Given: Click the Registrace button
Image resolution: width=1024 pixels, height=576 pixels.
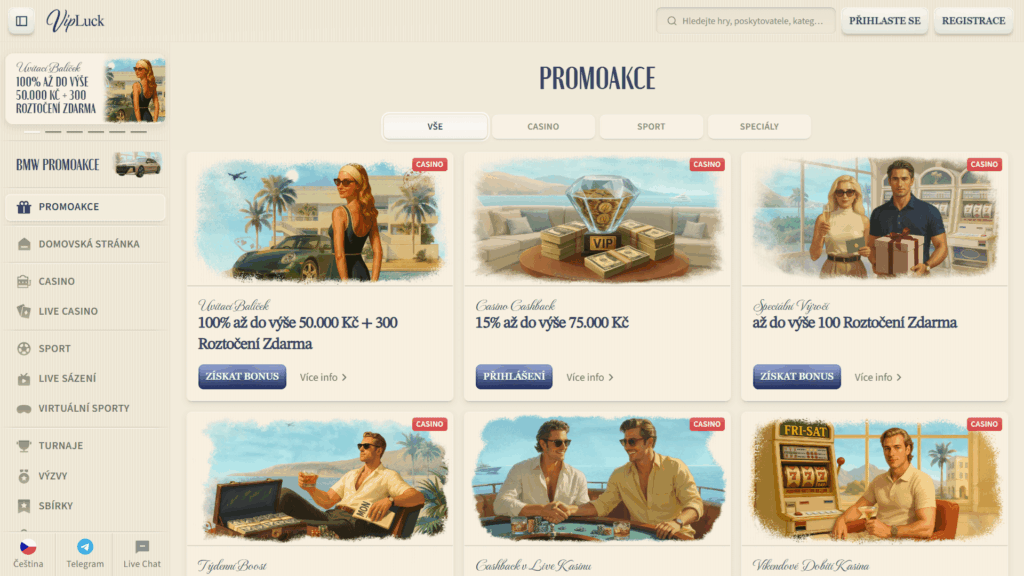Looking at the screenshot, I should click(x=973, y=21).
